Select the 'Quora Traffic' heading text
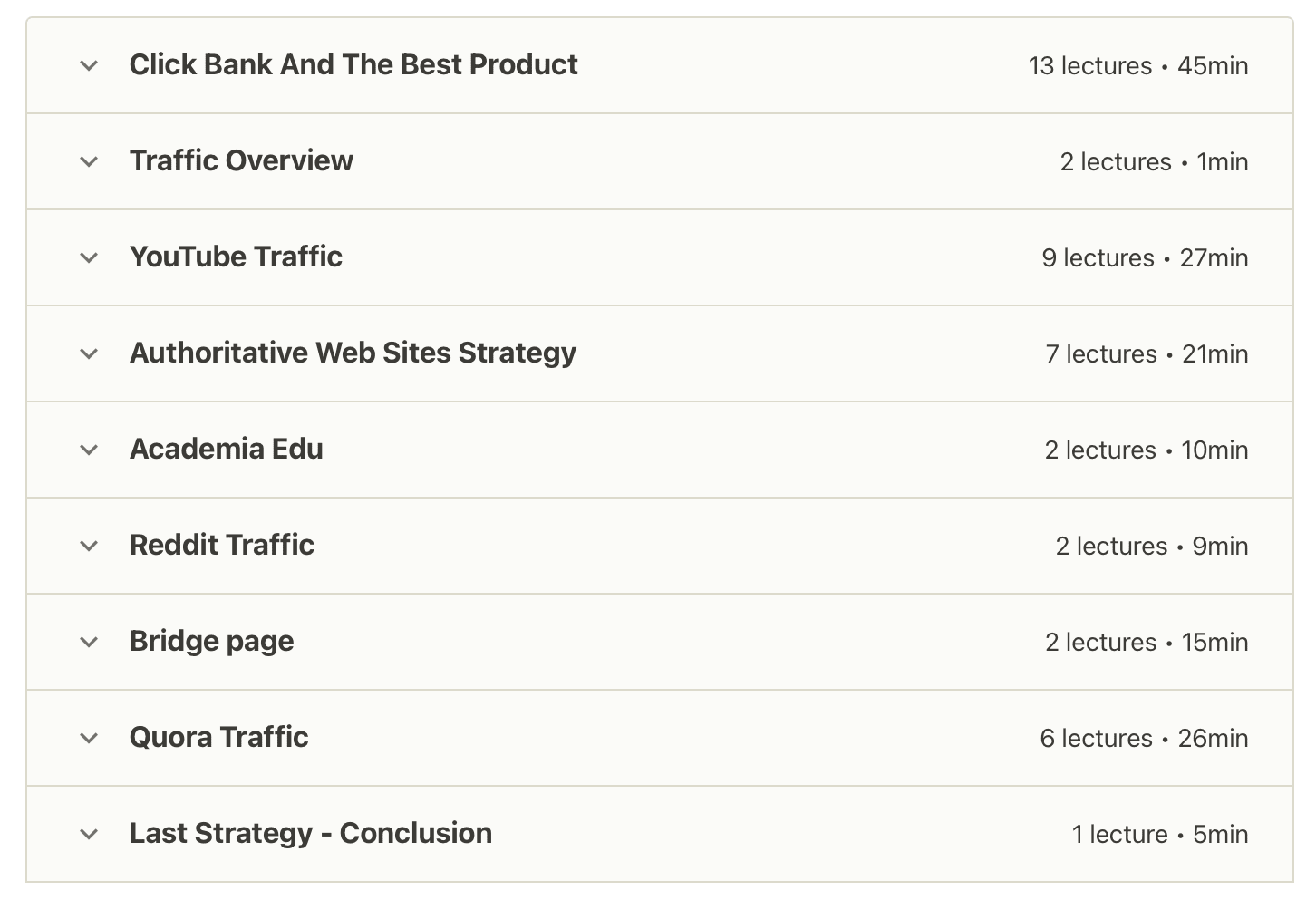 click(218, 737)
